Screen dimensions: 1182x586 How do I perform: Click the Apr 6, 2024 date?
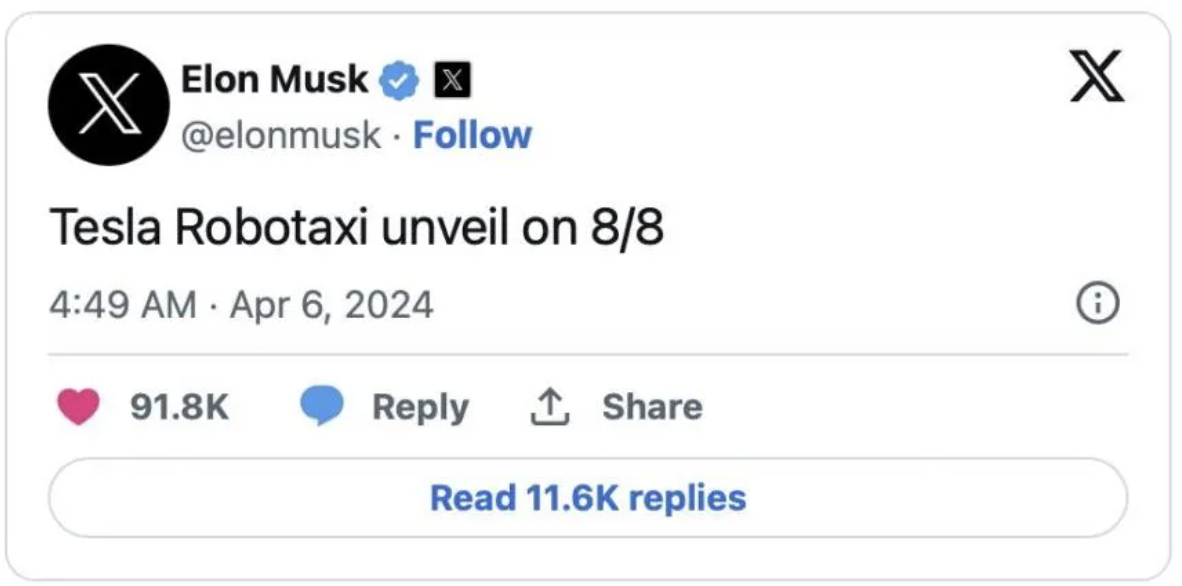tap(331, 304)
